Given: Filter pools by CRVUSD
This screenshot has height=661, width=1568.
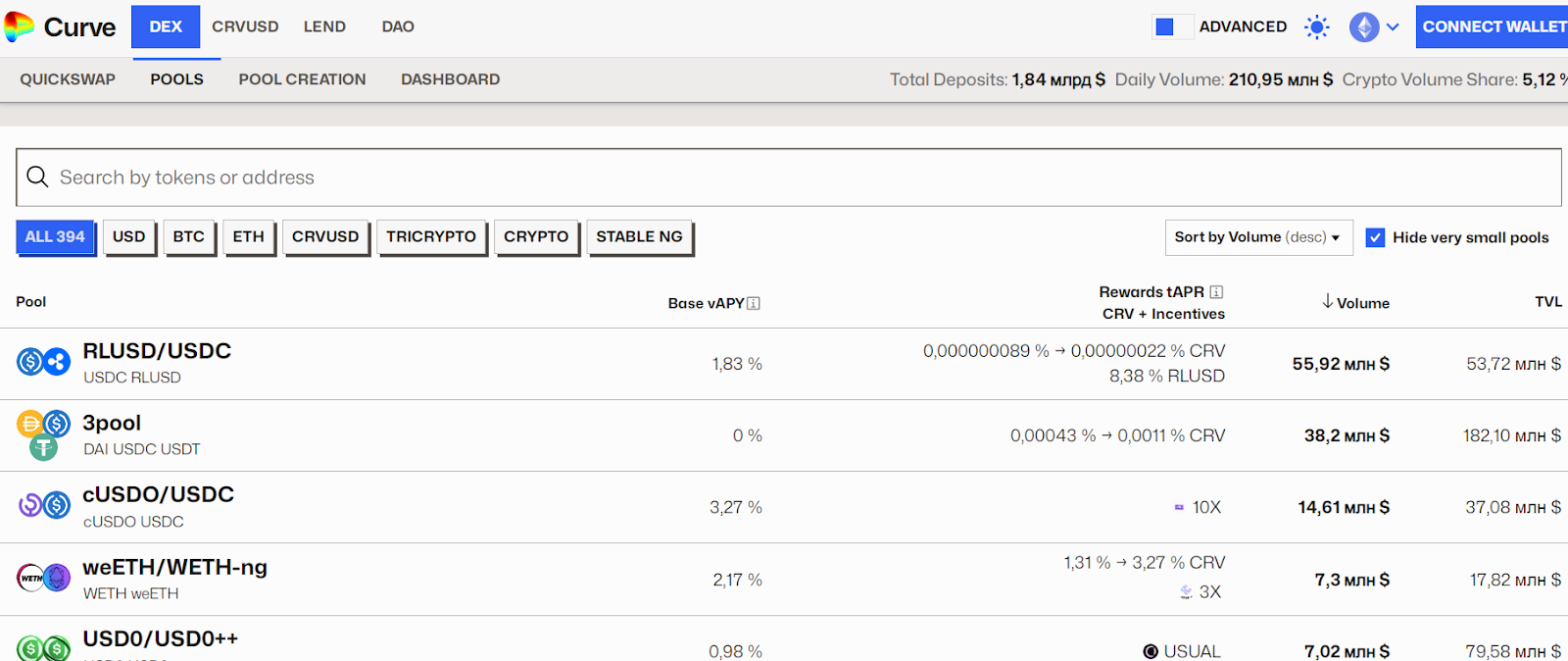Looking at the screenshot, I should point(325,237).
